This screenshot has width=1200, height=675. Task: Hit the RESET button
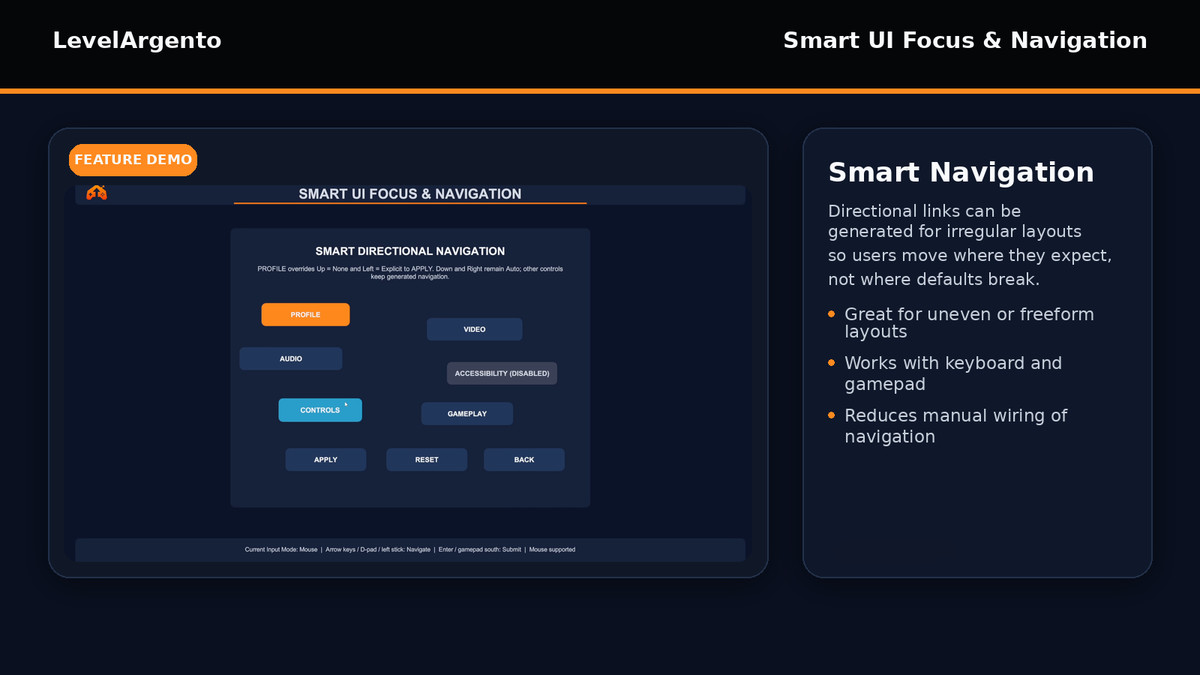(427, 460)
